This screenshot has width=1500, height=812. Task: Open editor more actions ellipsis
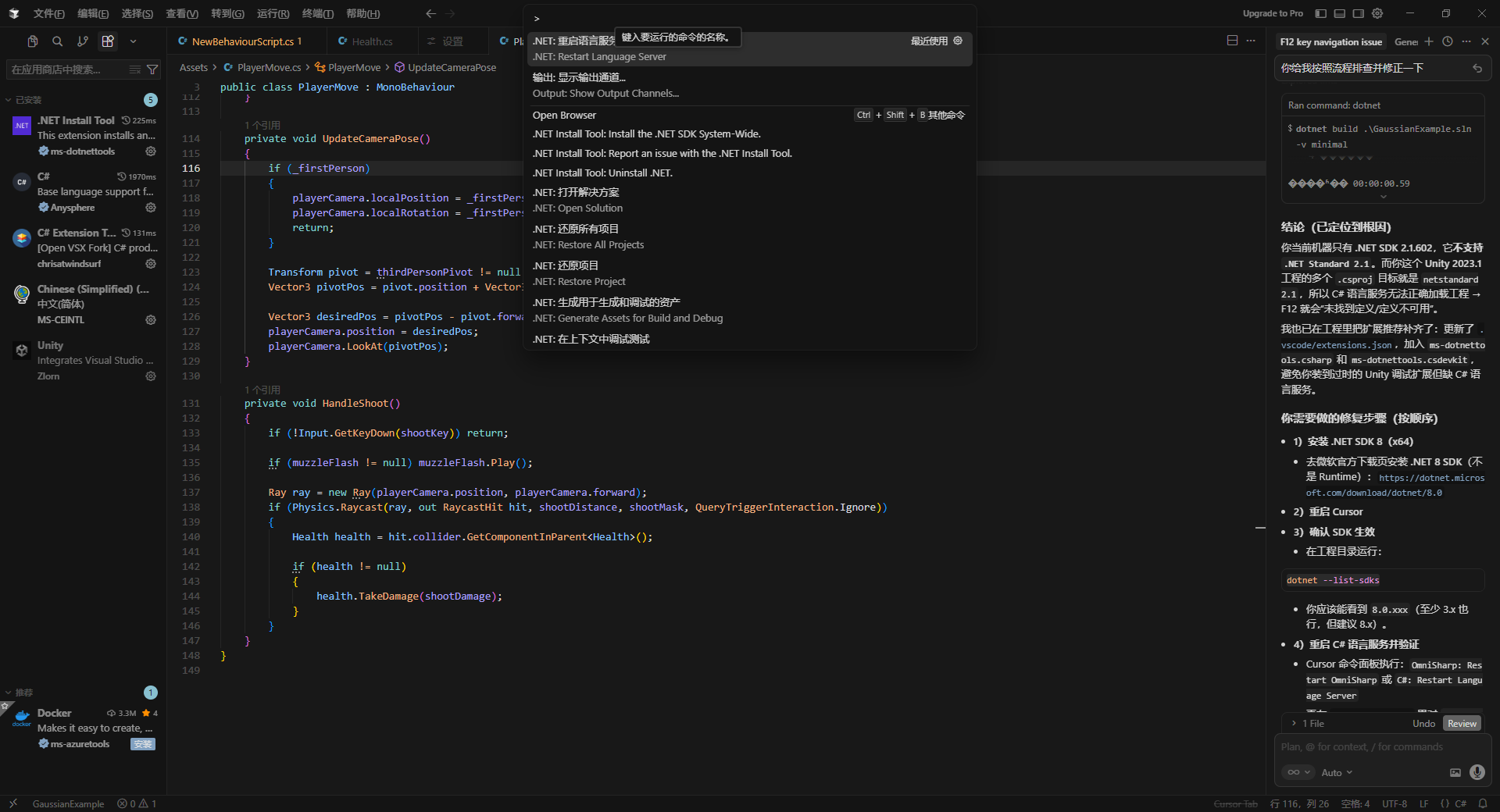coord(1251,41)
